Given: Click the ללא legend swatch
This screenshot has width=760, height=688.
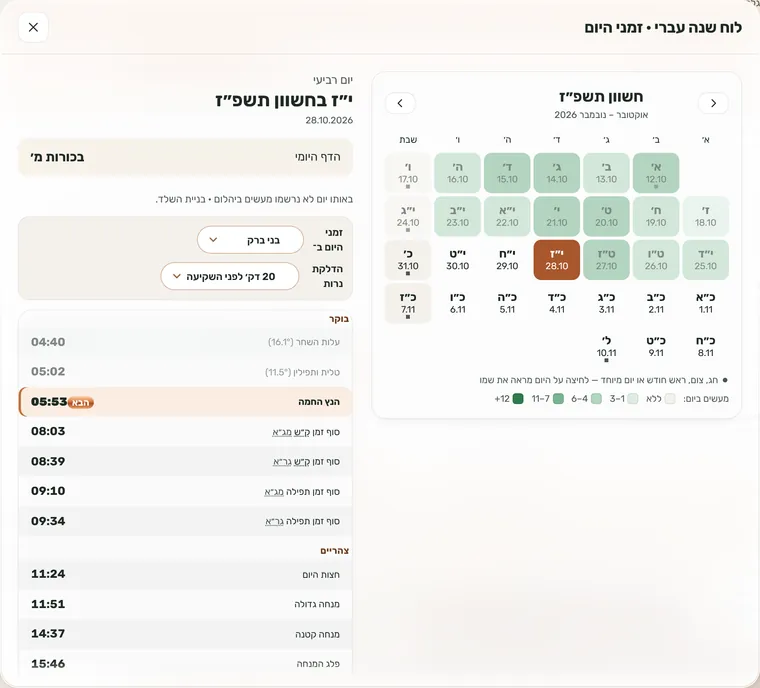Looking at the screenshot, I should tap(670, 399).
